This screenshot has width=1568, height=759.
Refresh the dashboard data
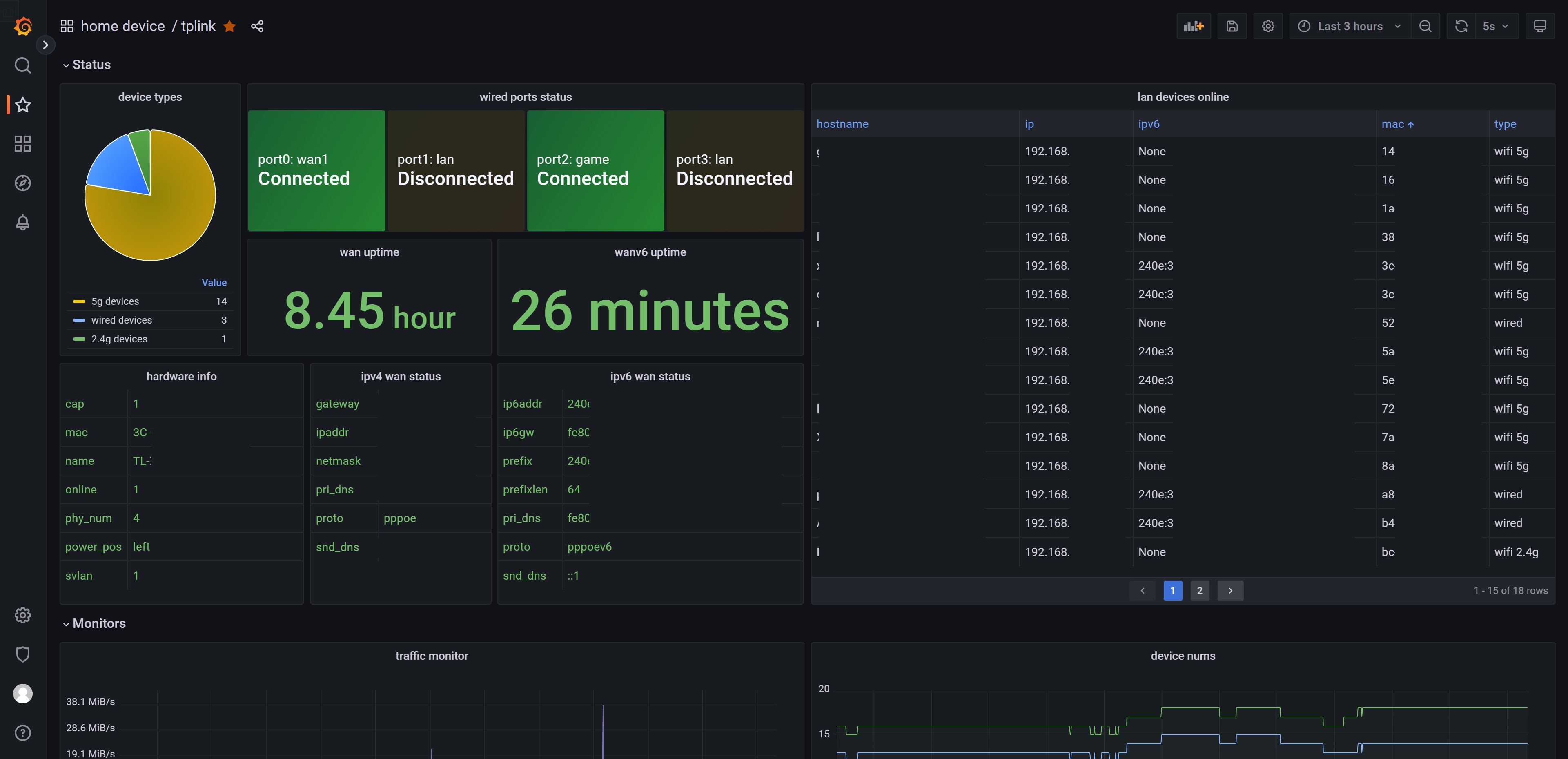coord(1461,26)
